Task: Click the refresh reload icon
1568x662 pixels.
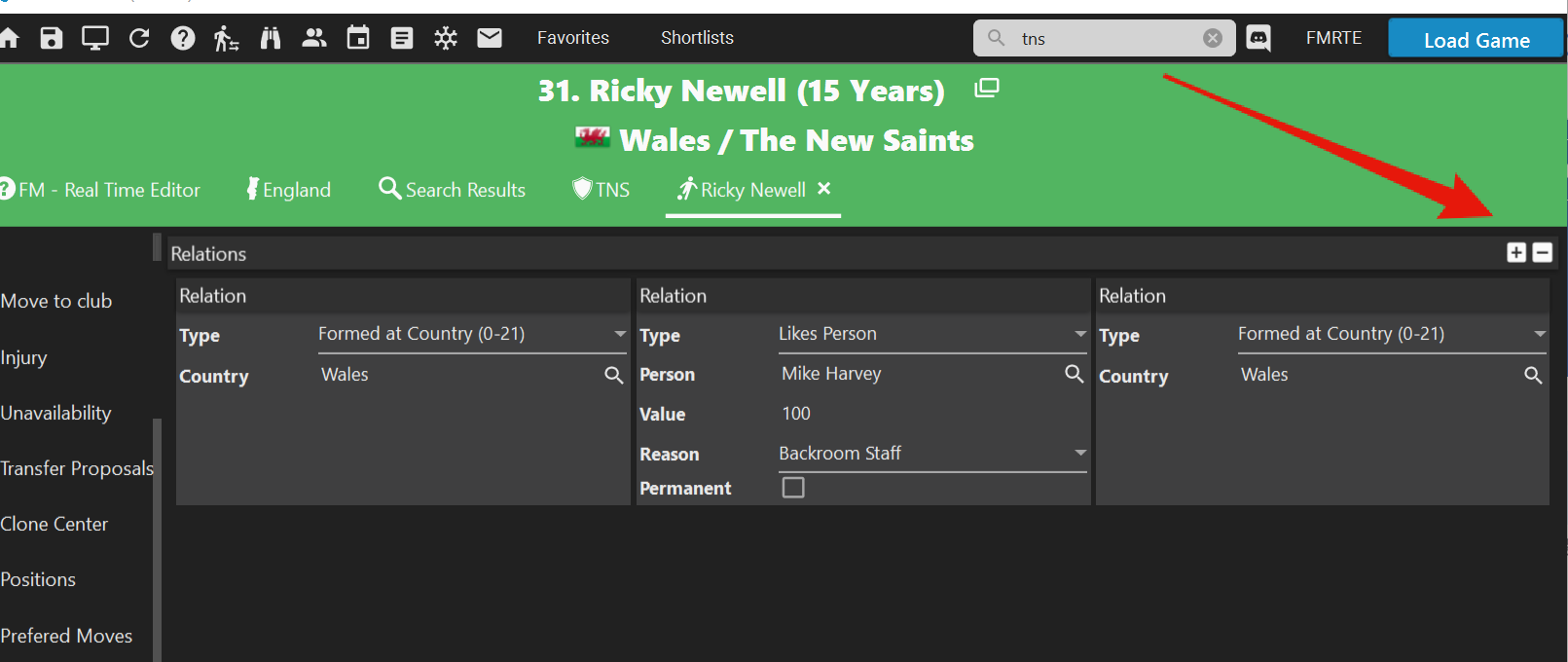Action: [x=139, y=38]
